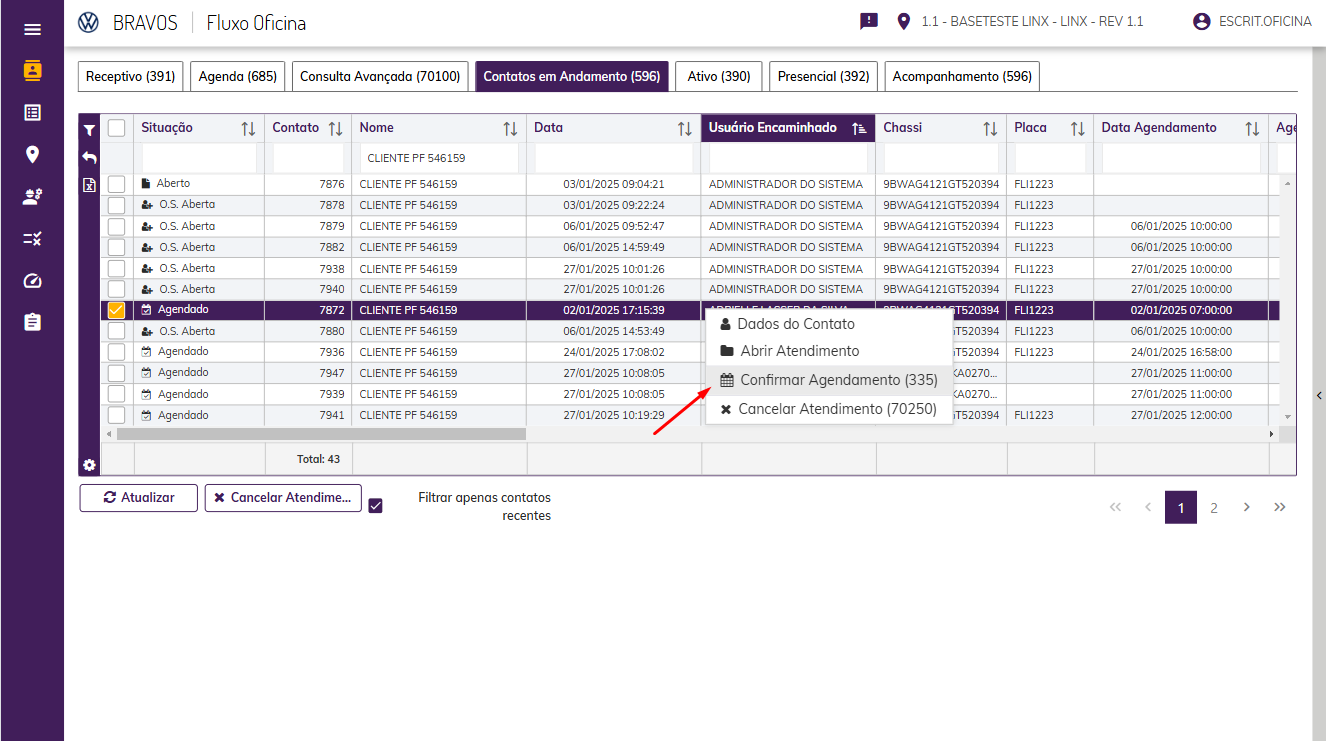Open the list view icon in the sidebar
This screenshot has width=1326, height=741.
point(32,113)
